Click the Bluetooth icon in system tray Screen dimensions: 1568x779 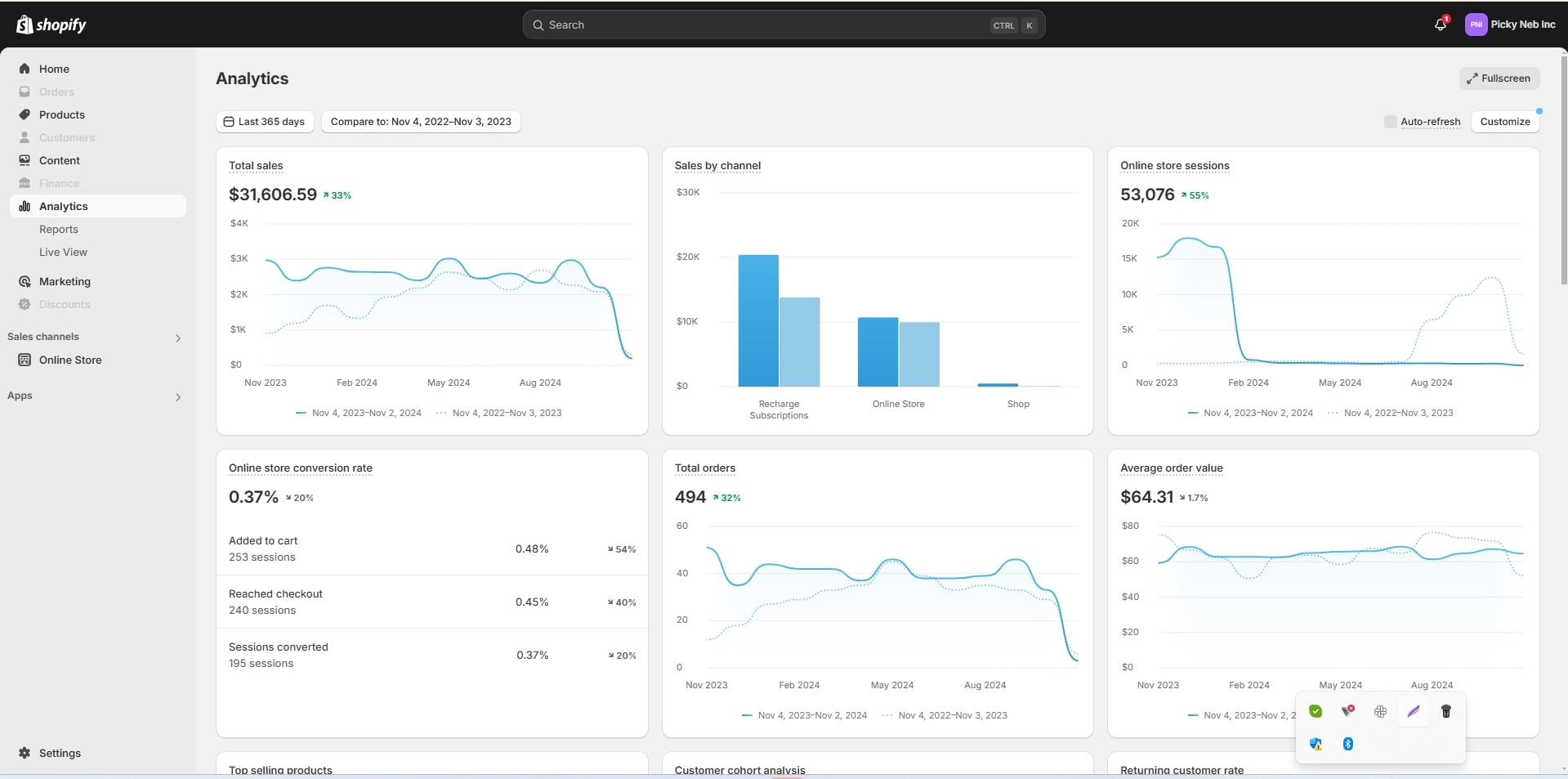click(1348, 744)
